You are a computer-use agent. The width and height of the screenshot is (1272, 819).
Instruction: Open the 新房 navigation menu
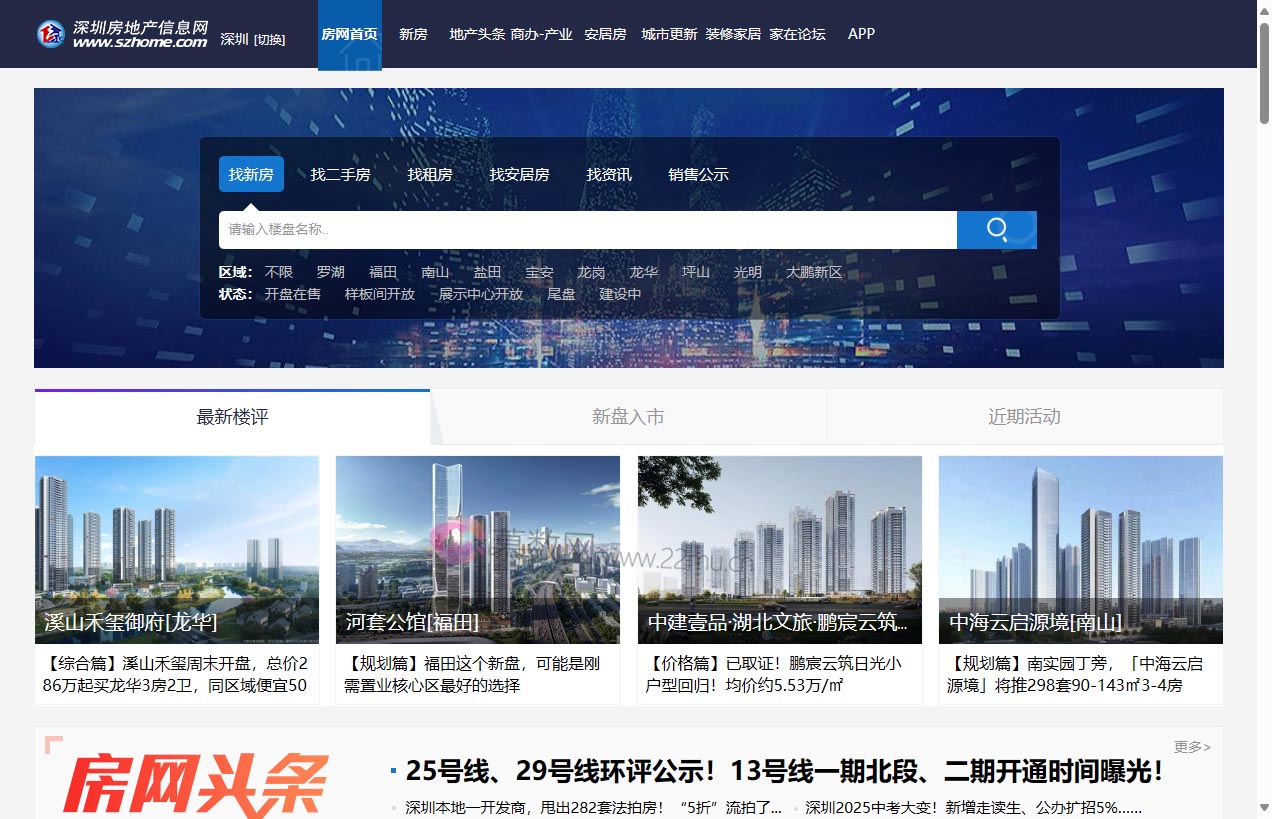(413, 33)
